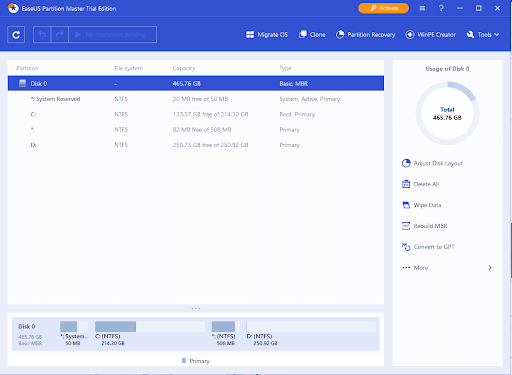Image resolution: width=512 pixels, height=375 pixels.
Task: Click the System, Active, Primary type cell
Action: click(x=310, y=99)
